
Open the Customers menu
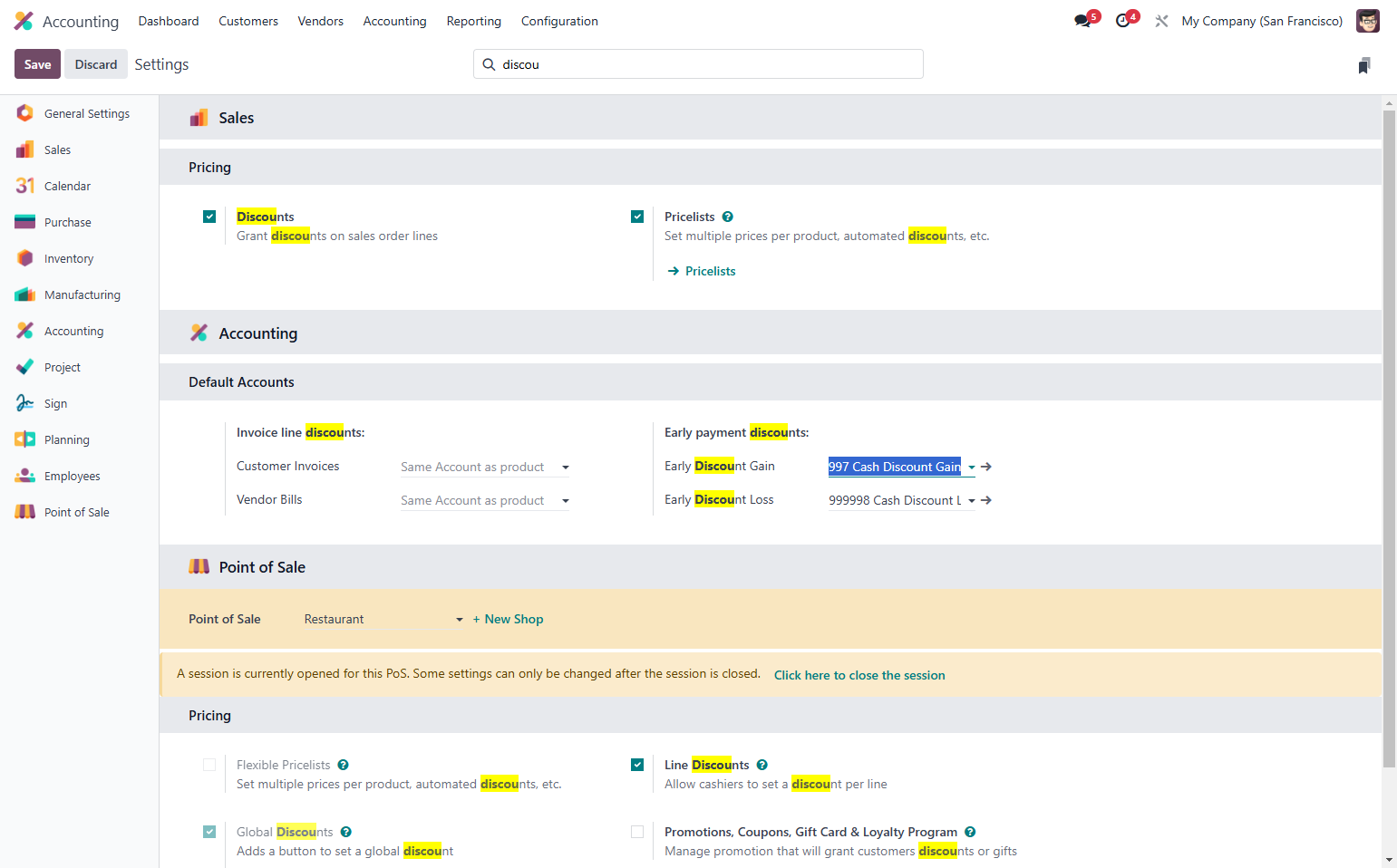pyautogui.click(x=248, y=21)
